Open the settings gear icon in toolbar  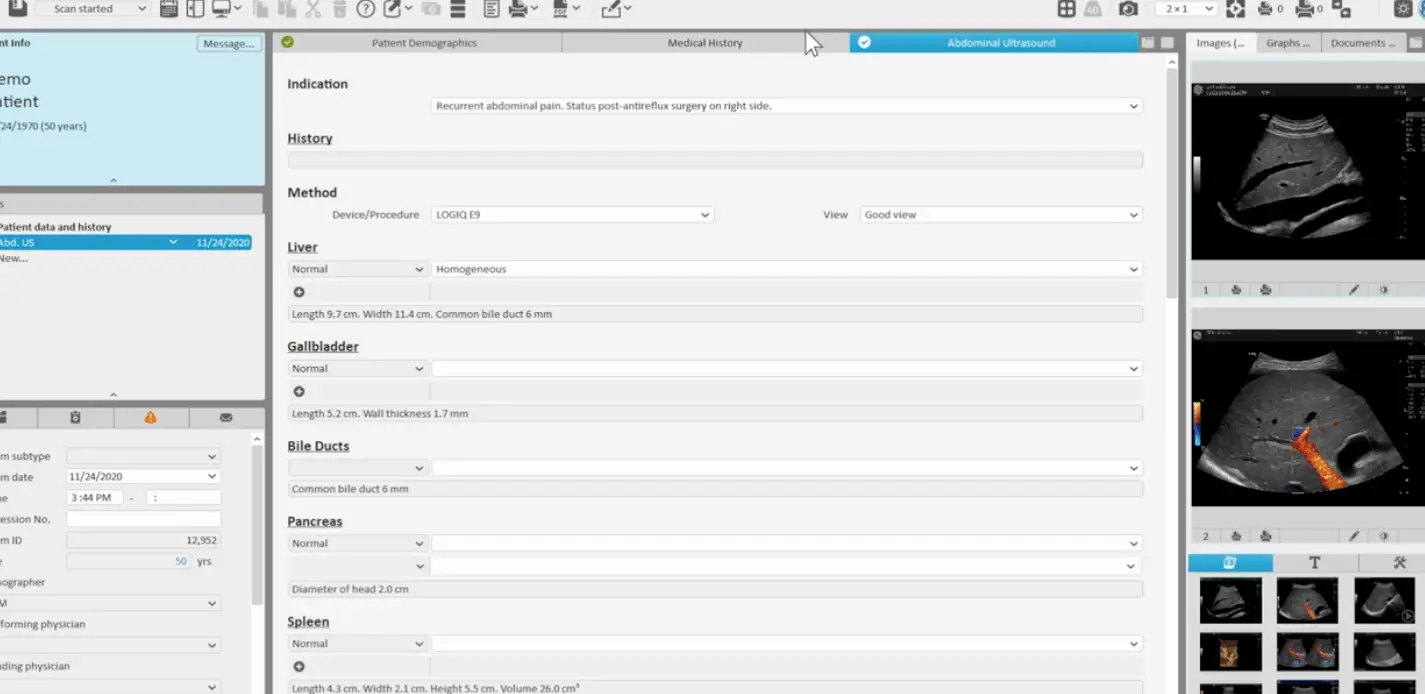point(1403,9)
